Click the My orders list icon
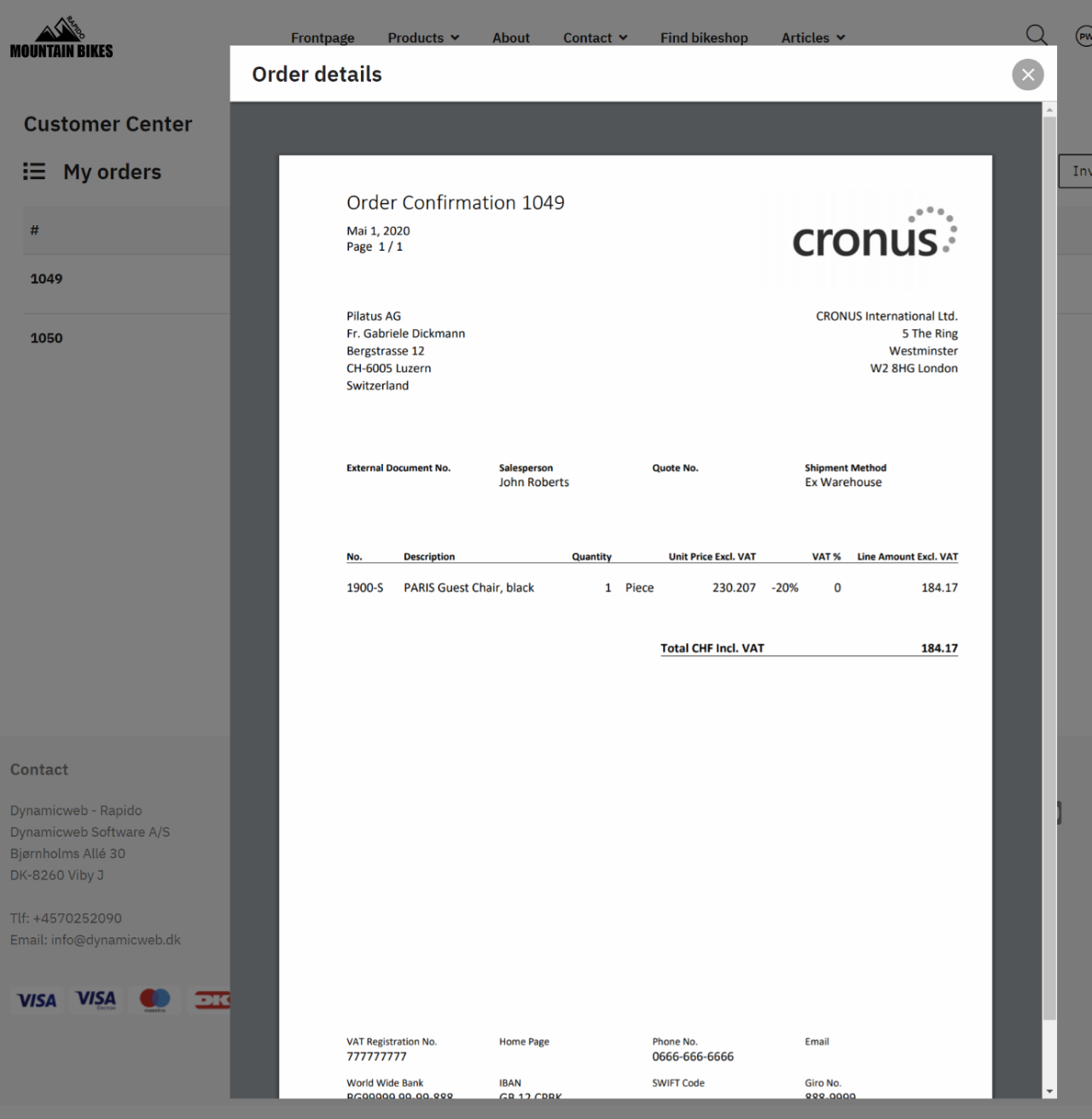This screenshot has width=1092, height=1119. click(x=34, y=171)
